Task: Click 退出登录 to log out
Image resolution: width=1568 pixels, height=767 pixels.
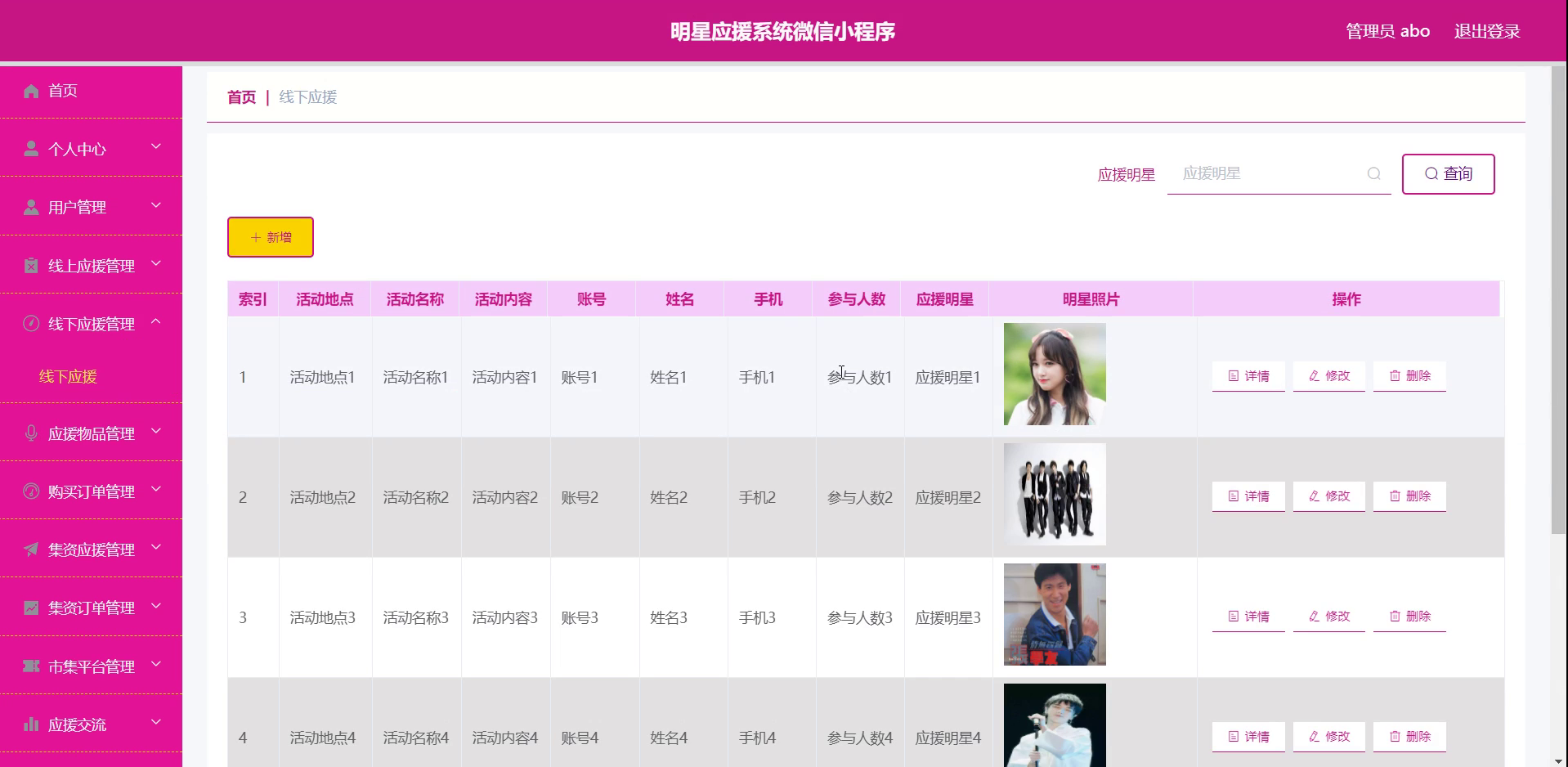Action: [1487, 31]
